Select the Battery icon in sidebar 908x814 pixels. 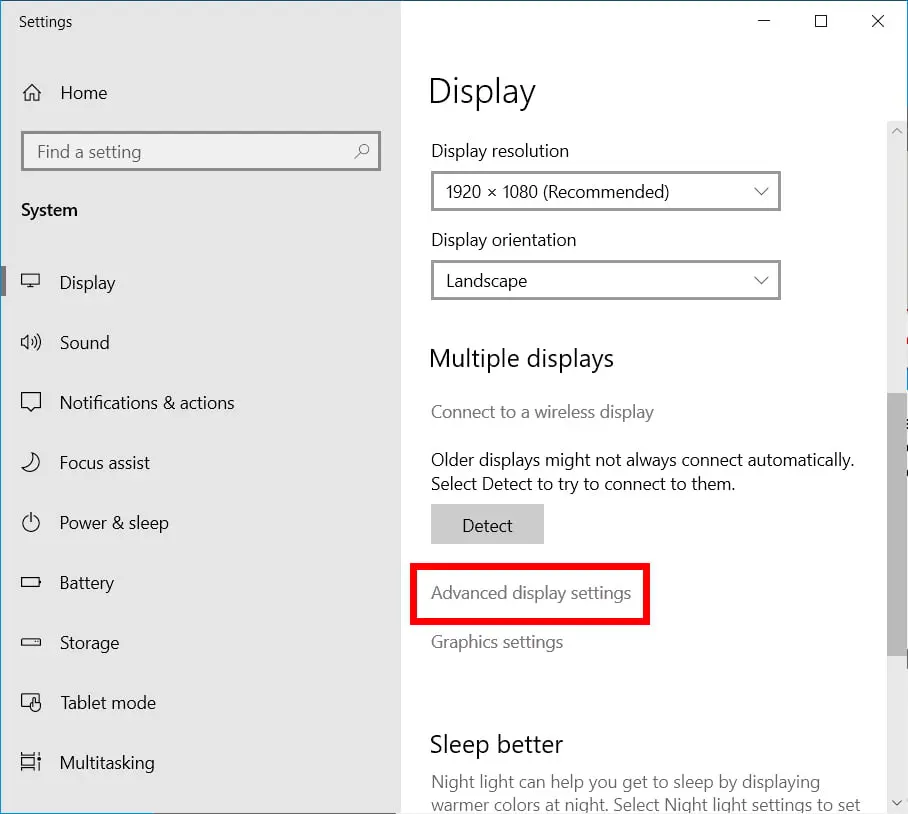[x=31, y=583]
